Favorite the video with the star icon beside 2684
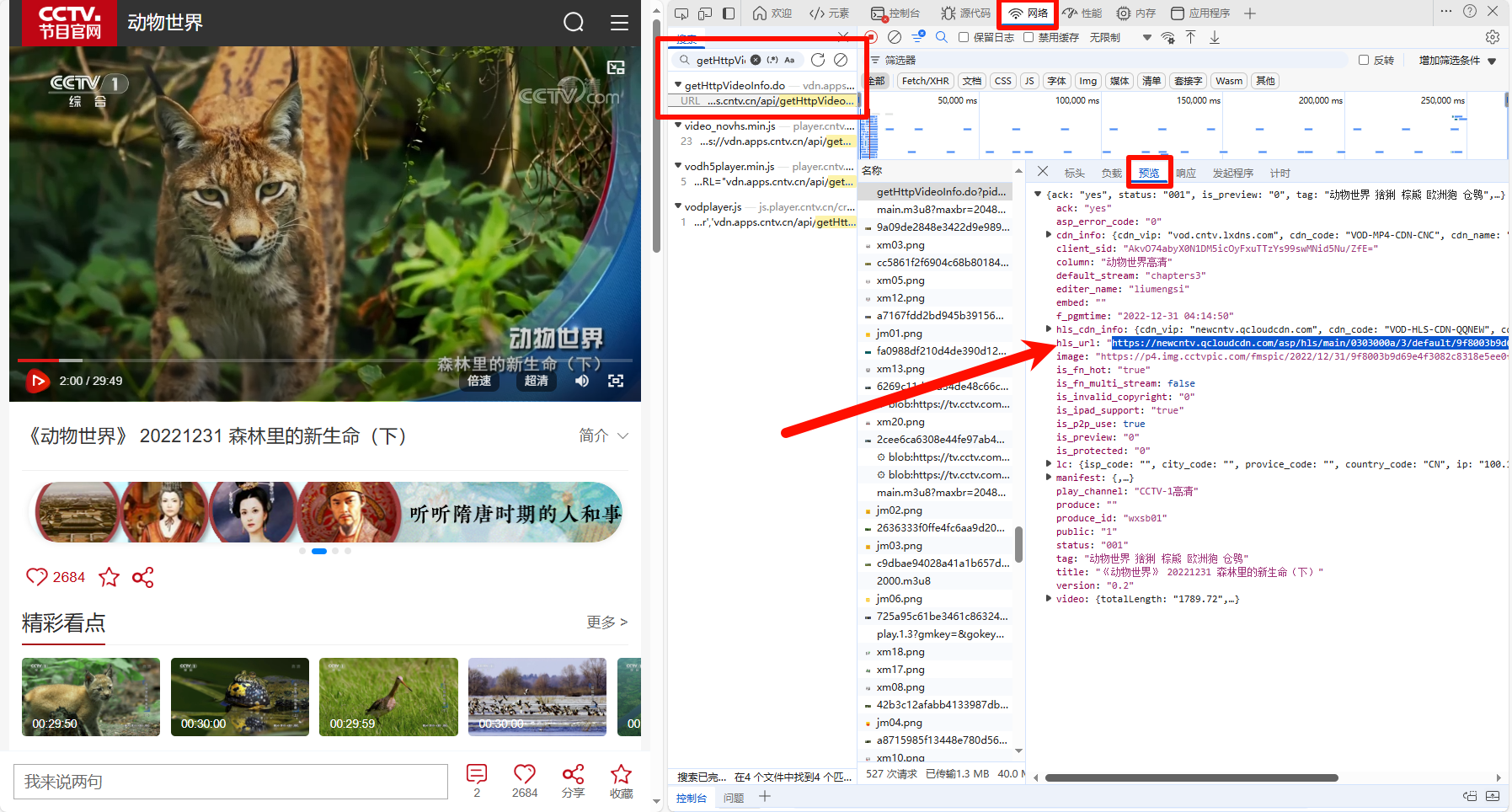This screenshot has width=1512, height=812. (x=109, y=577)
